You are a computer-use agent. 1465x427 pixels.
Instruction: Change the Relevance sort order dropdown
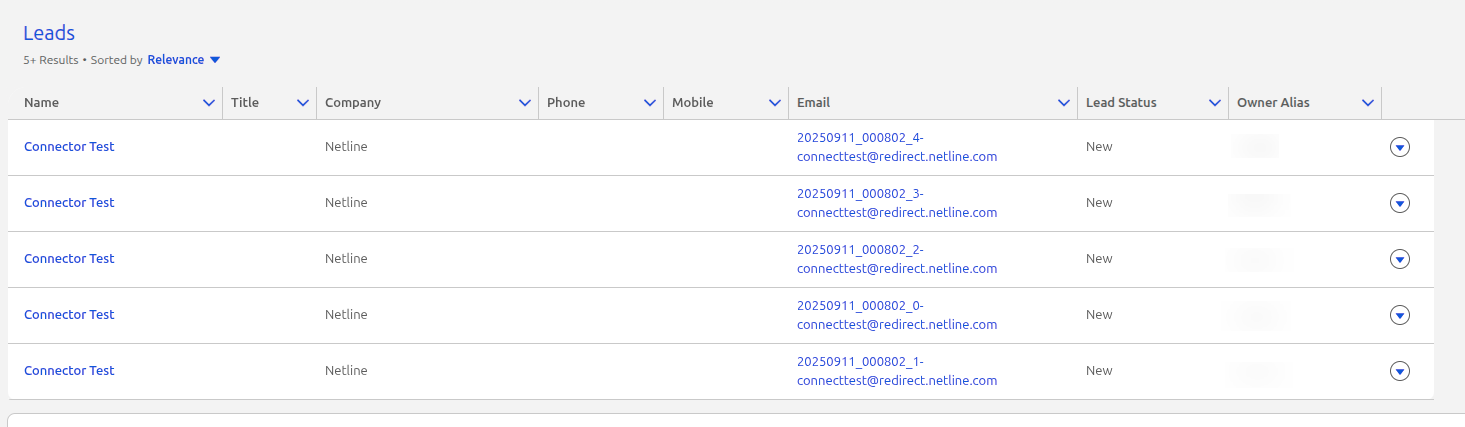pyautogui.click(x=184, y=60)
